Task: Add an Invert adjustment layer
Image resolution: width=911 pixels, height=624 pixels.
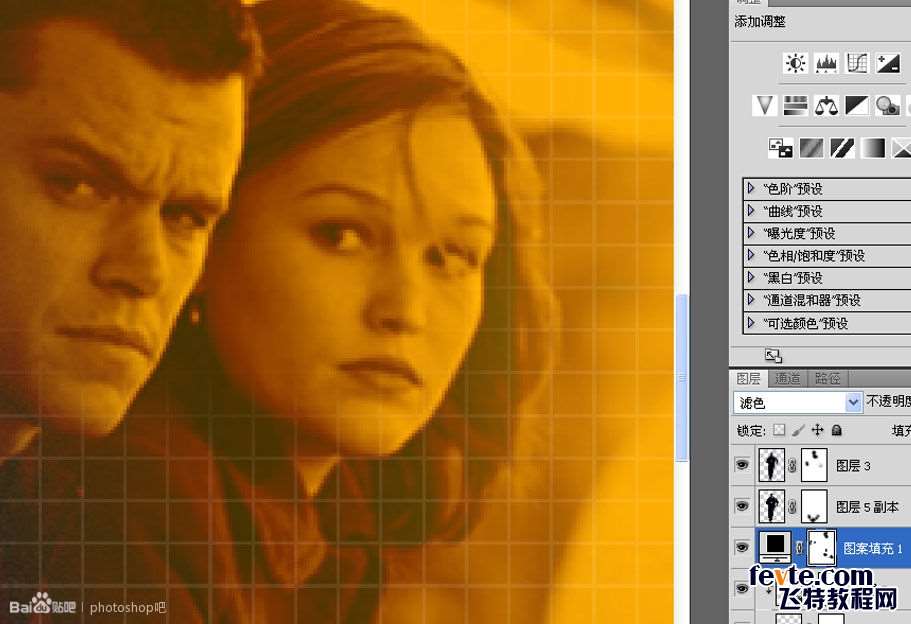Action: [780, 148]
